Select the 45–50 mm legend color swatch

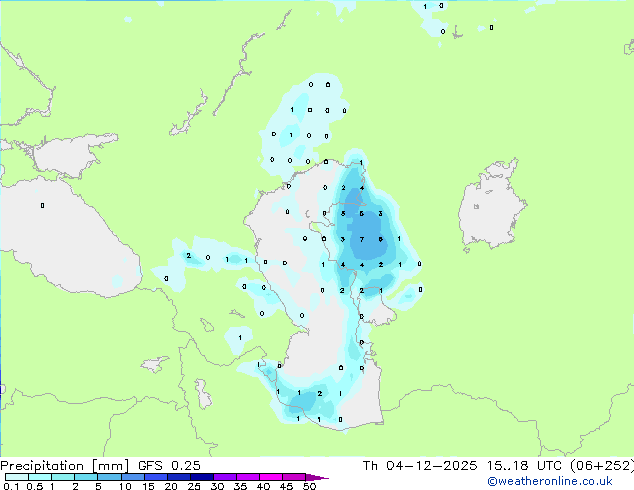294,477
